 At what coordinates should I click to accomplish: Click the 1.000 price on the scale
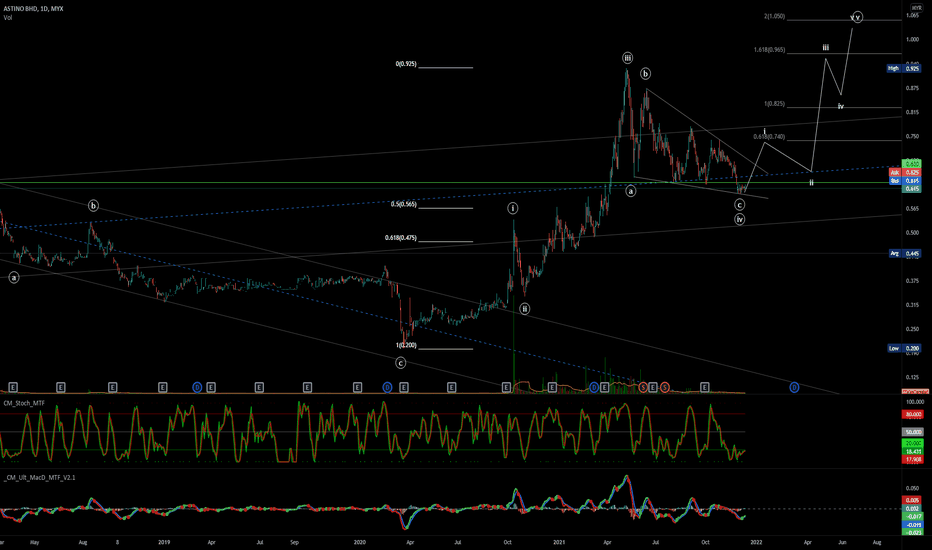(912, 40)
